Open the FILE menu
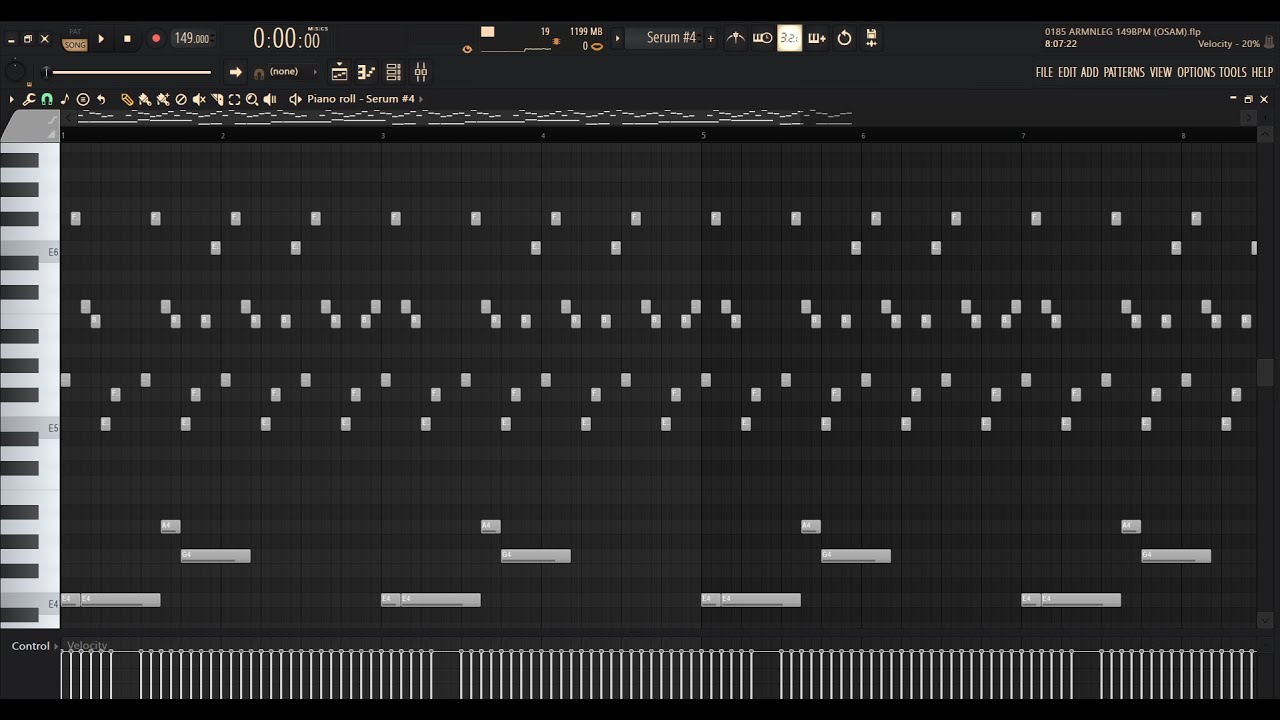 [x=1044, y=72]
